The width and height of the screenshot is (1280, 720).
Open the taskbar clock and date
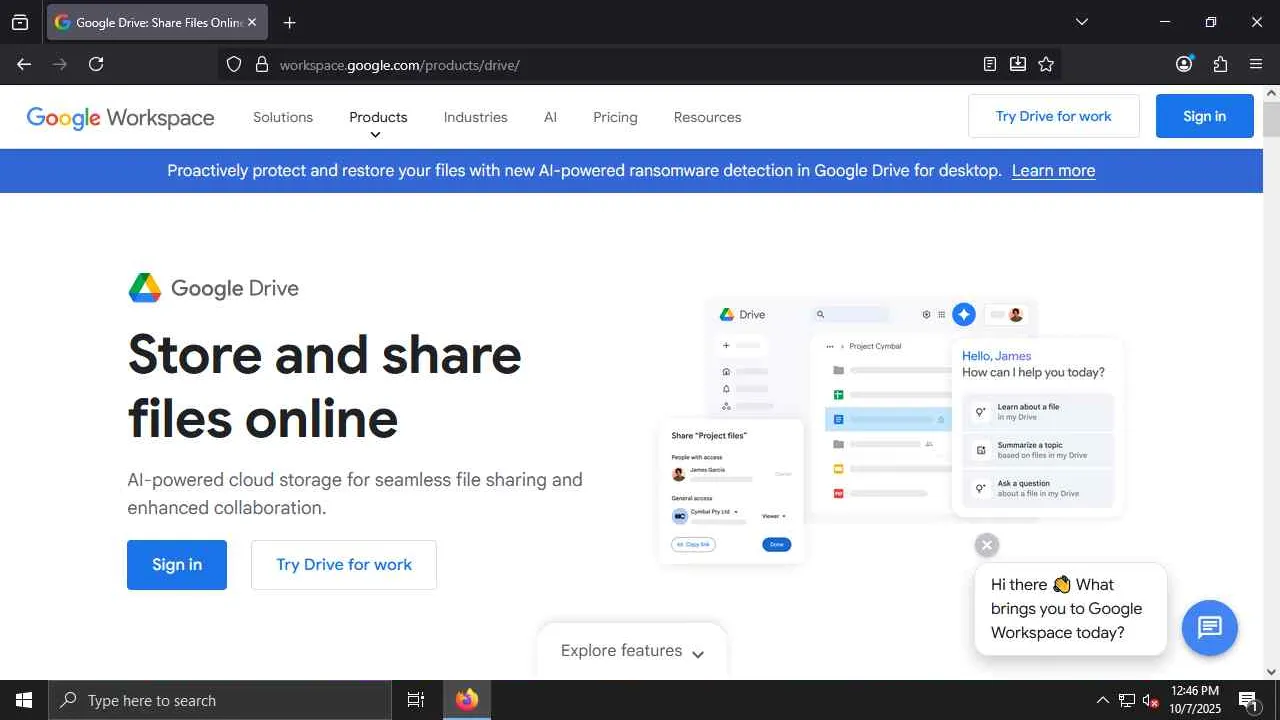pos(1195,700)
